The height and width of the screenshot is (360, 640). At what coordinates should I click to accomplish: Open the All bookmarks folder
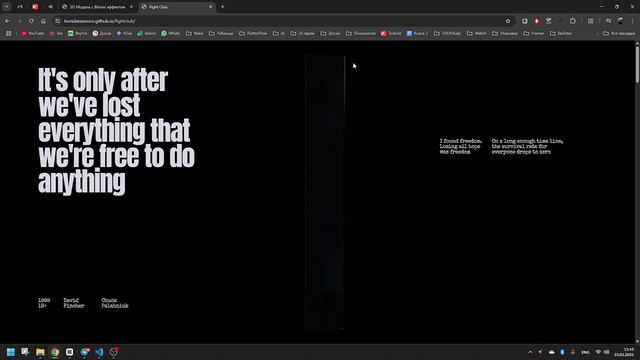[x=619, y=33]
